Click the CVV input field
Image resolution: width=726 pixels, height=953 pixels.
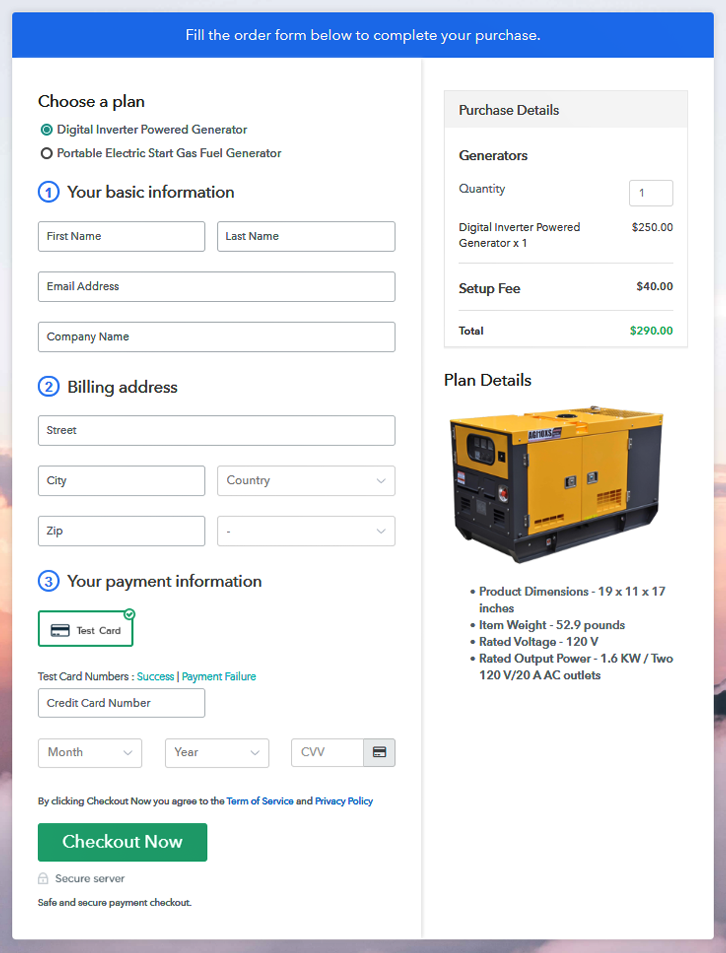[327, 752]
